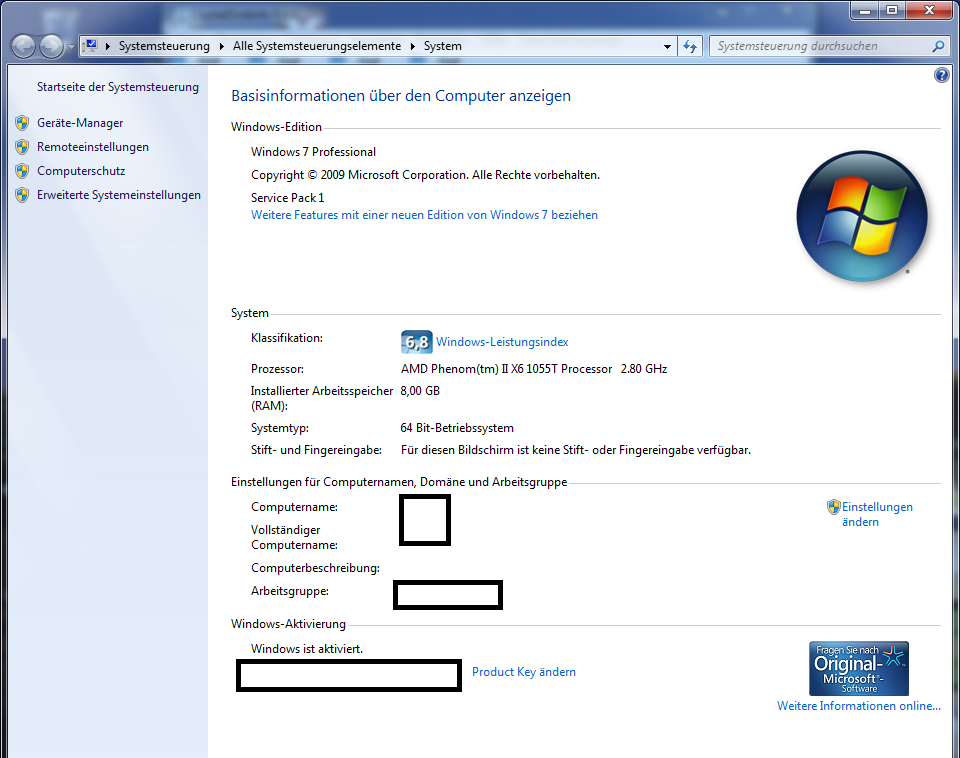960x758 pixels.
Task: Open Windows-Leistungsindex
Action: (502, 342)
